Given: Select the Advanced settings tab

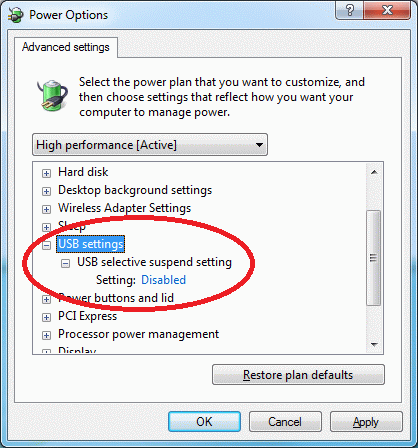Looking at the screenshot, I should tap(66, 47).
